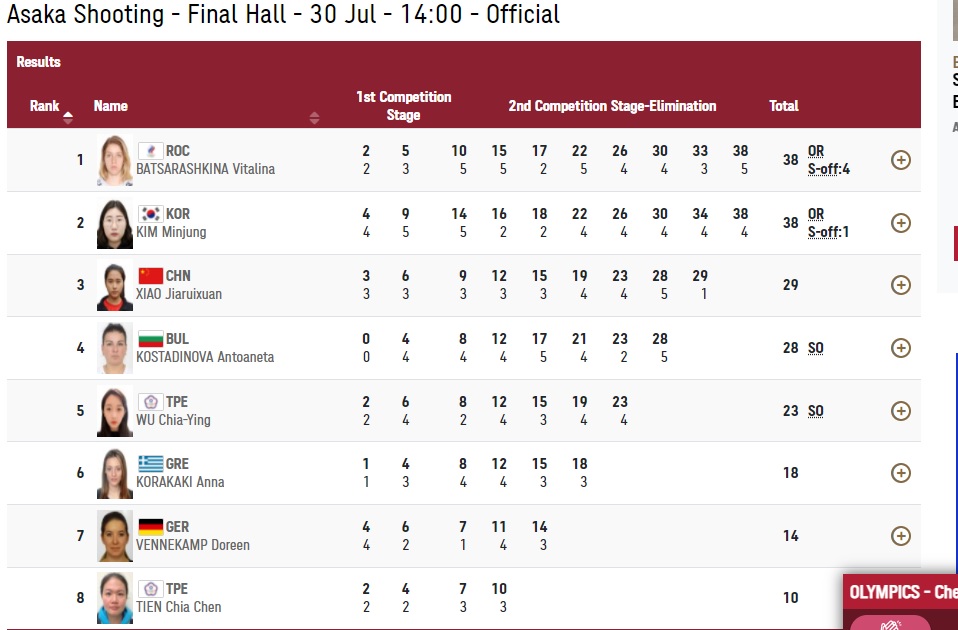Open athlete link Korakaki Anna

(x=180, y=482)
